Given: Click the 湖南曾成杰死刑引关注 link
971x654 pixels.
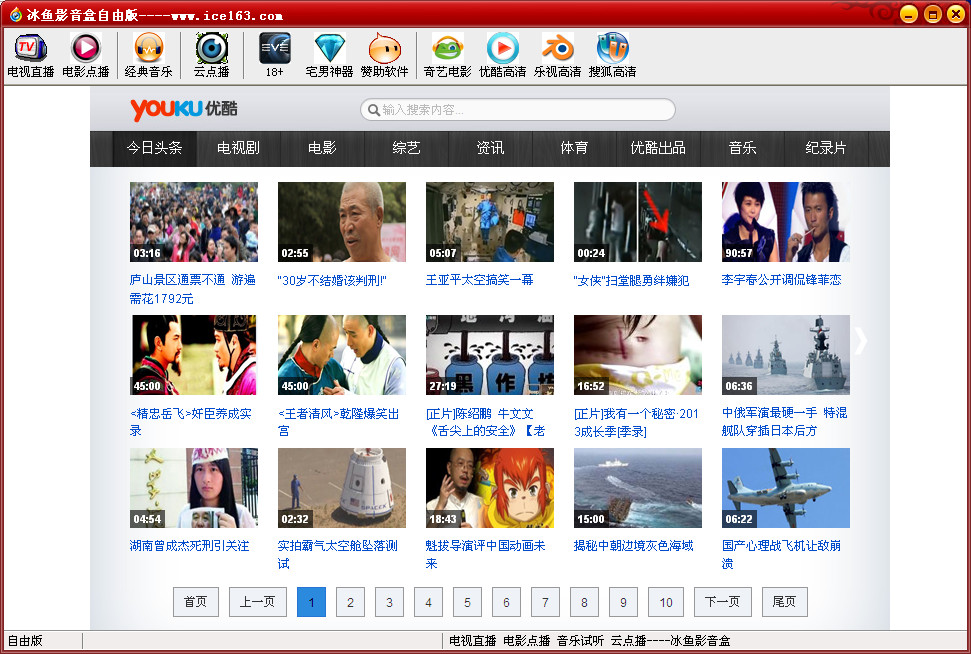Looking at the screenshot, I should click(189, 546).
